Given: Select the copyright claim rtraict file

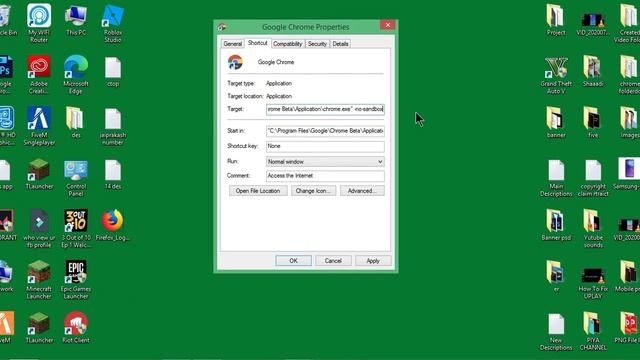Looking at the screenshot, I should tap(593, 178).
